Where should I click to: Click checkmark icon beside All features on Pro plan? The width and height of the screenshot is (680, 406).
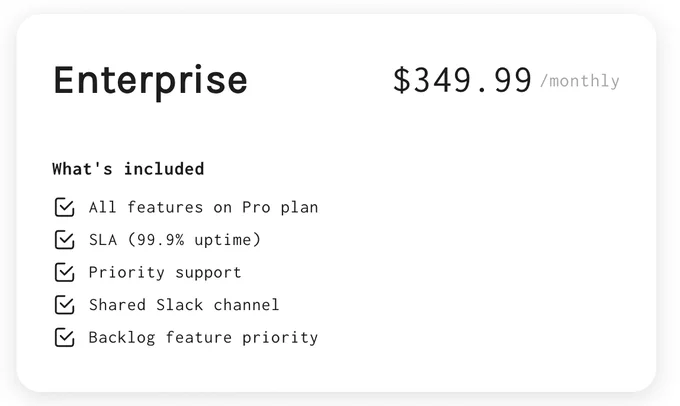point(65,207)
